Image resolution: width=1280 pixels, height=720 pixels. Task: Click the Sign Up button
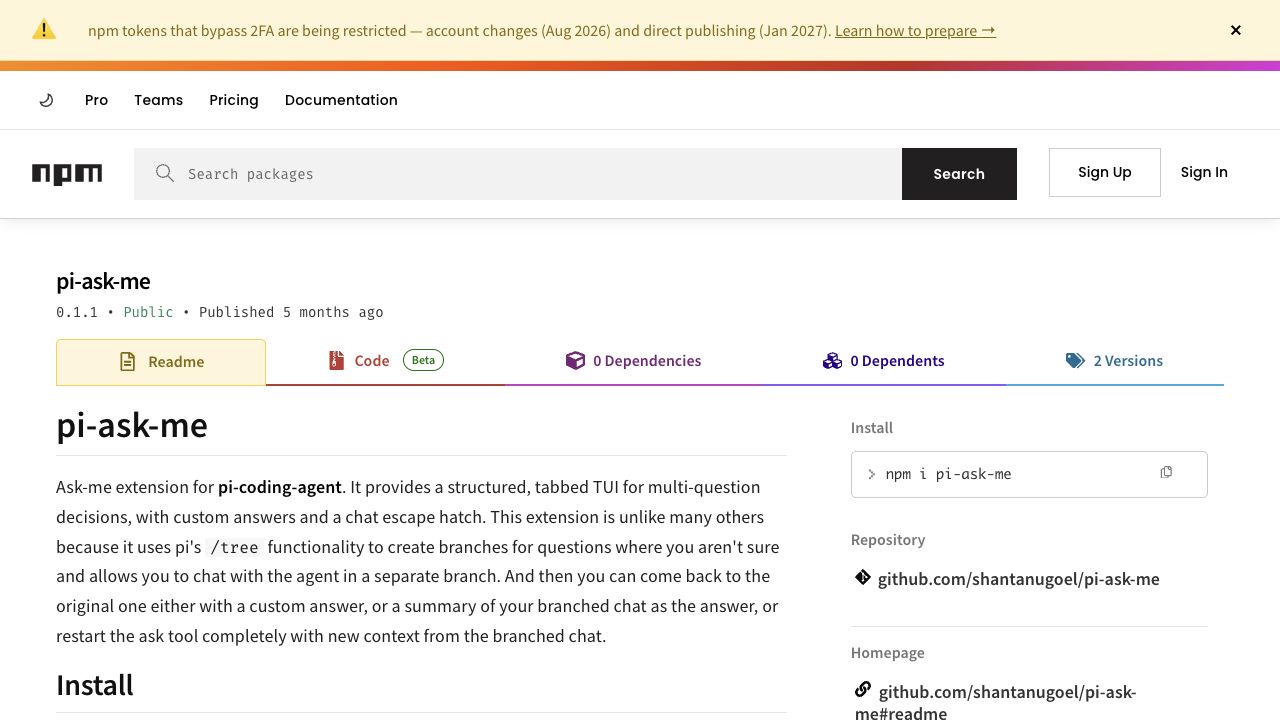pos(1105,172)
